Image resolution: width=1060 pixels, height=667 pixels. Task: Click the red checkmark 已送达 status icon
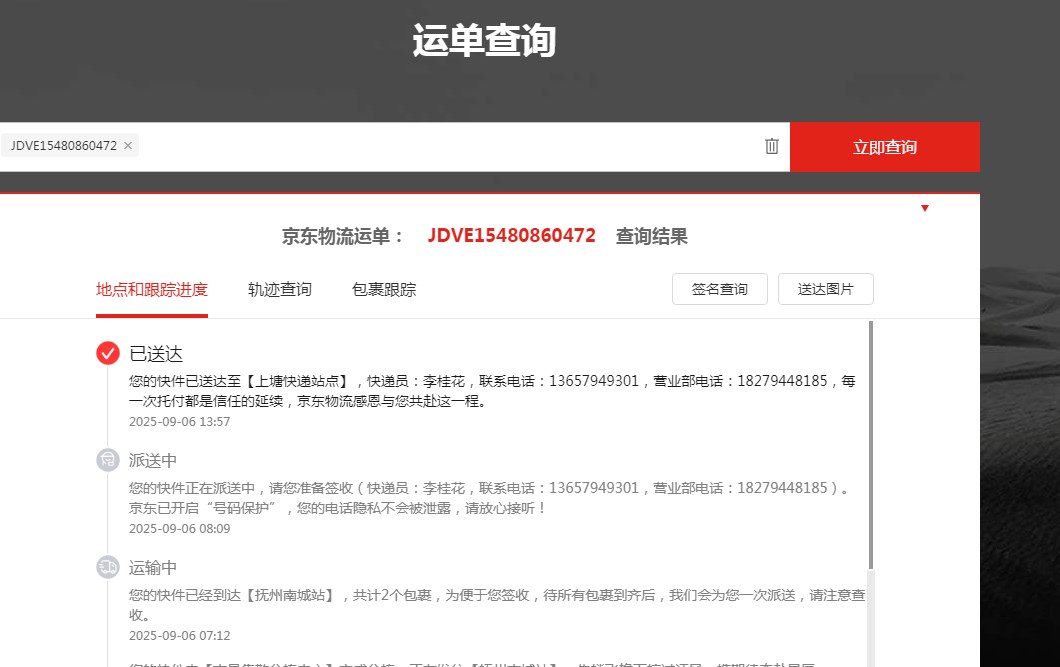coord(108,353)
